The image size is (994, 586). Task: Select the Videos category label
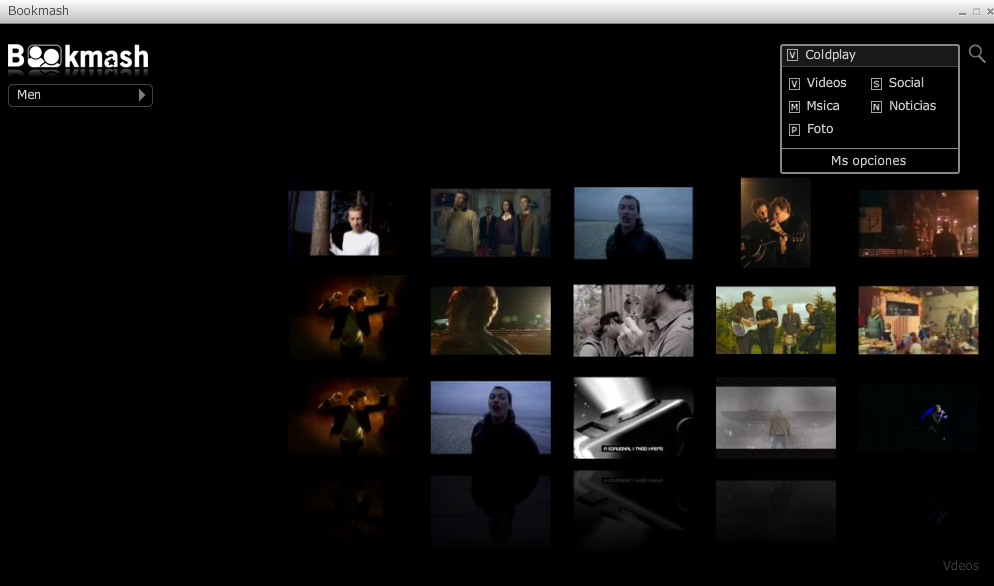click(826, 83)
